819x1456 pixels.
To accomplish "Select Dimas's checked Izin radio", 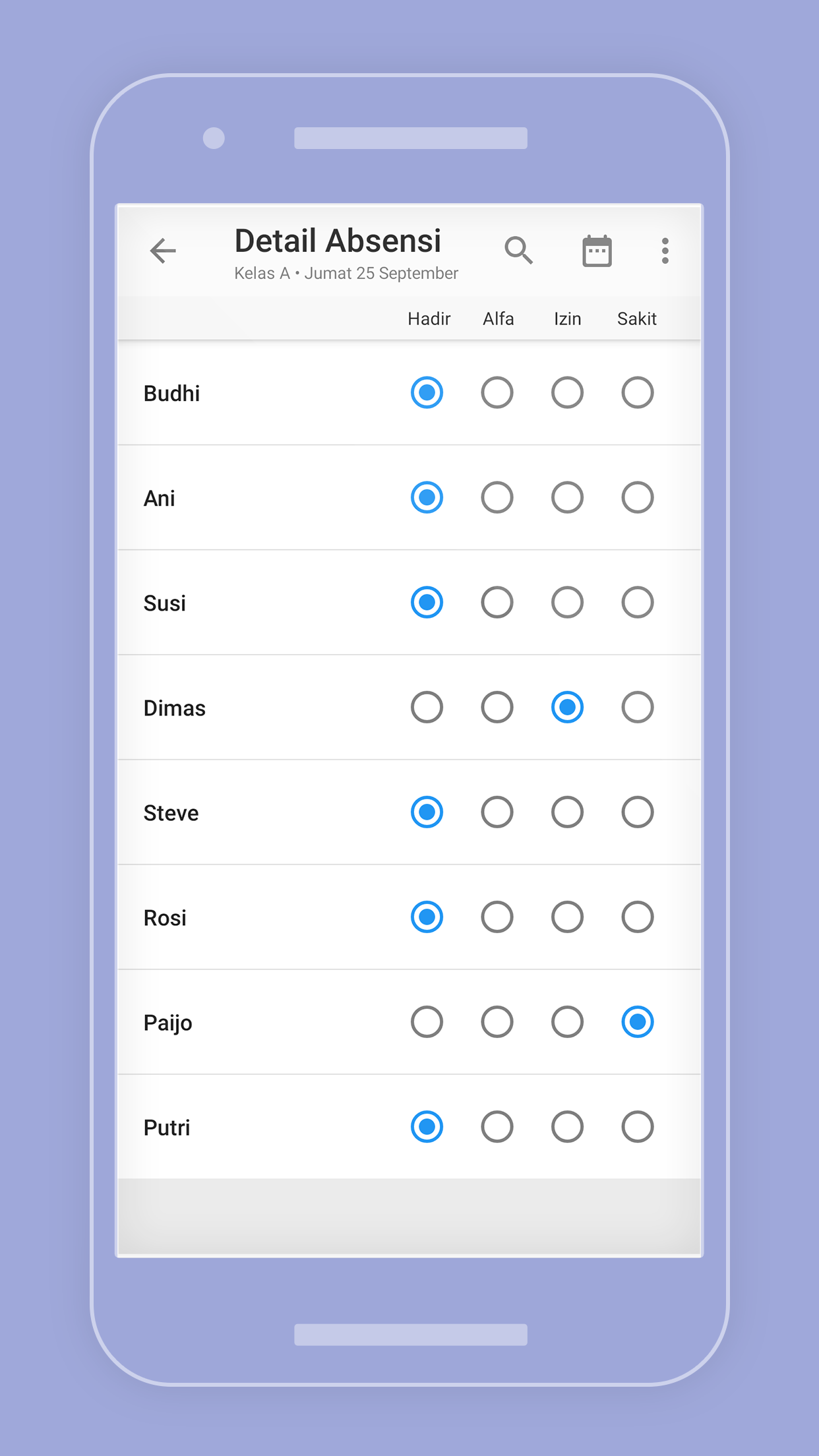I will click(567, 708).
